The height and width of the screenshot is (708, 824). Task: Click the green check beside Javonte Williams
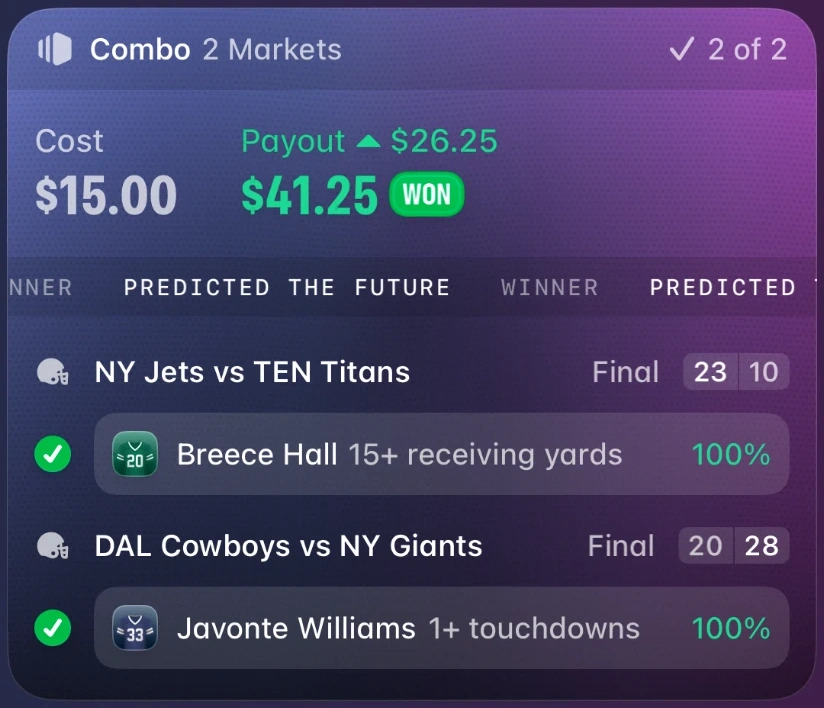53,628
